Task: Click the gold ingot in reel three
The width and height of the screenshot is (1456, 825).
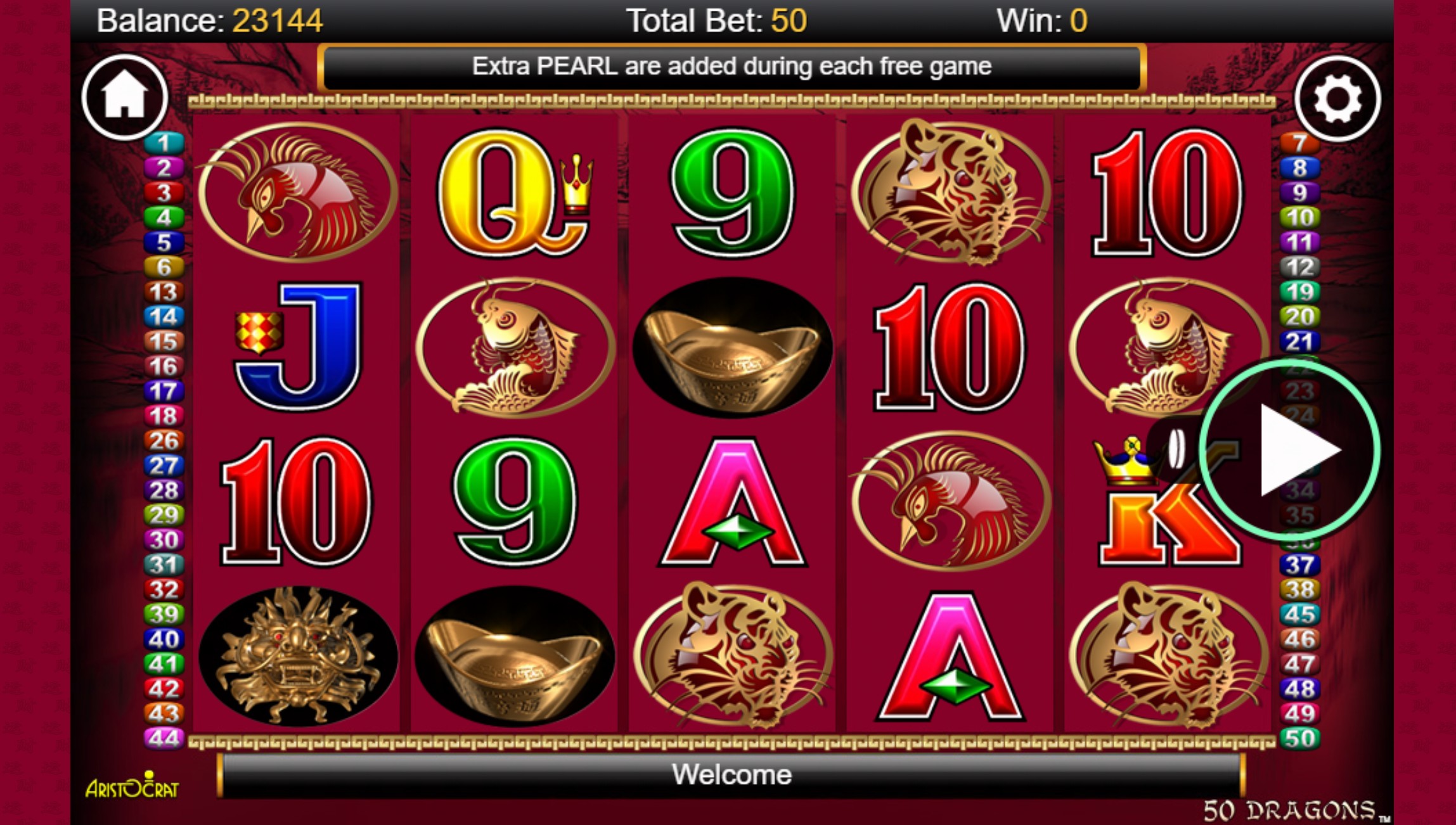Action: click(x=733, y=347)
